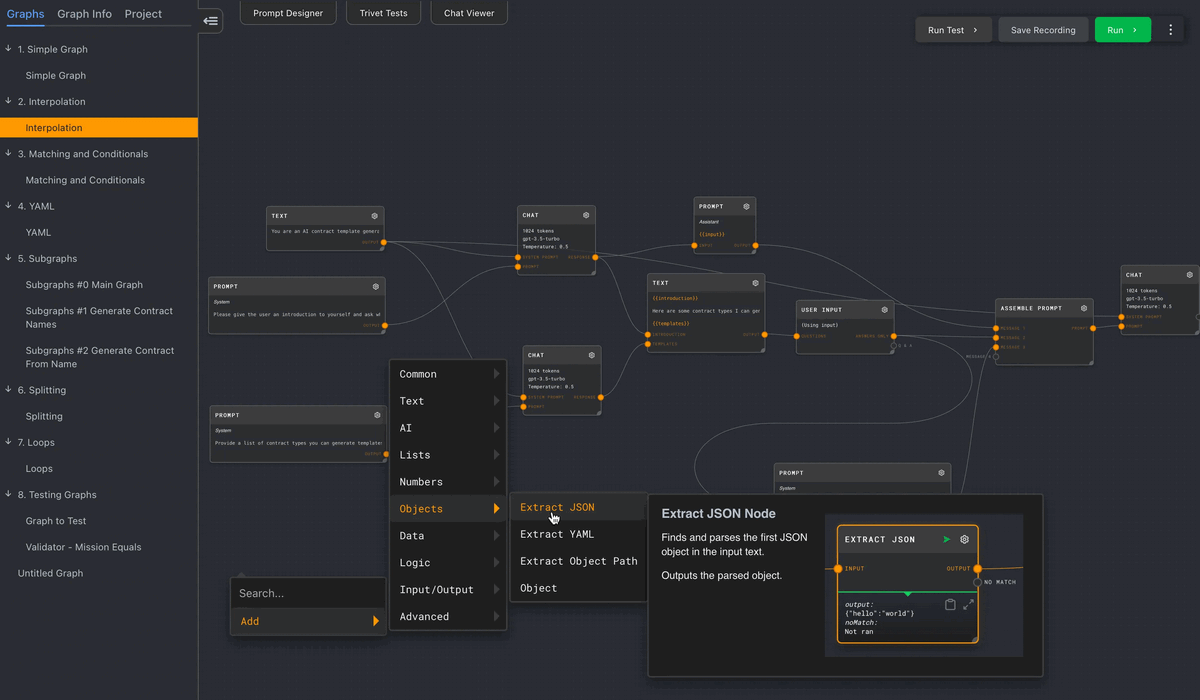Switch to the Project tab
1200x700 pixels.
coord(142,14)
